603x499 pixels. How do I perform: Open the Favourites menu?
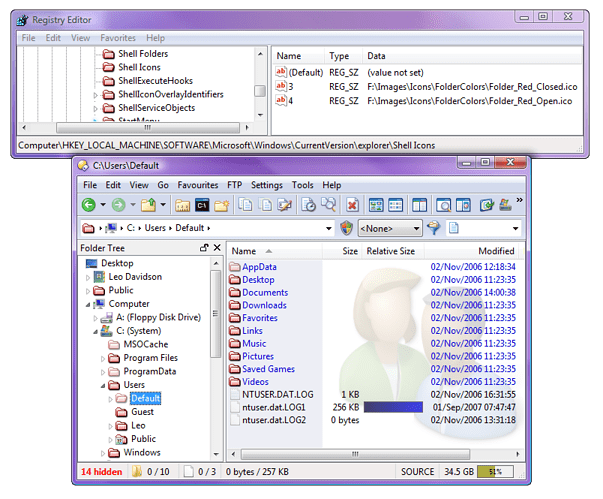(198, 185)
